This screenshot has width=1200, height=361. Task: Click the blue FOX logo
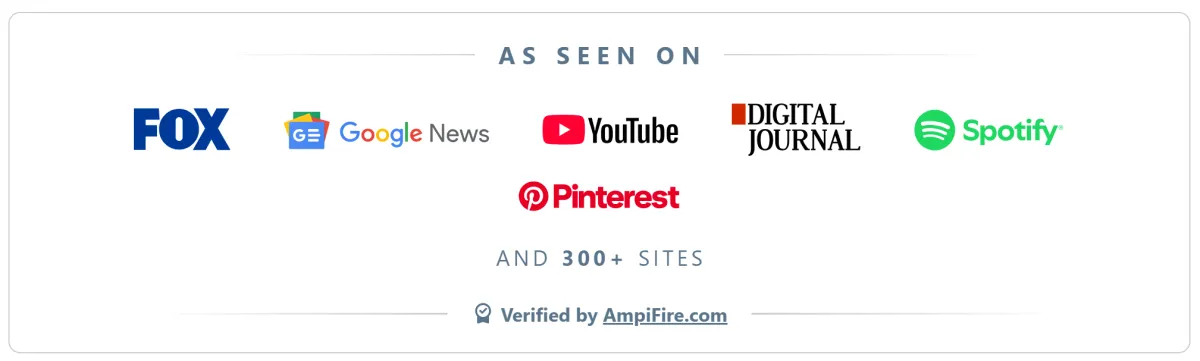(182, 129)
